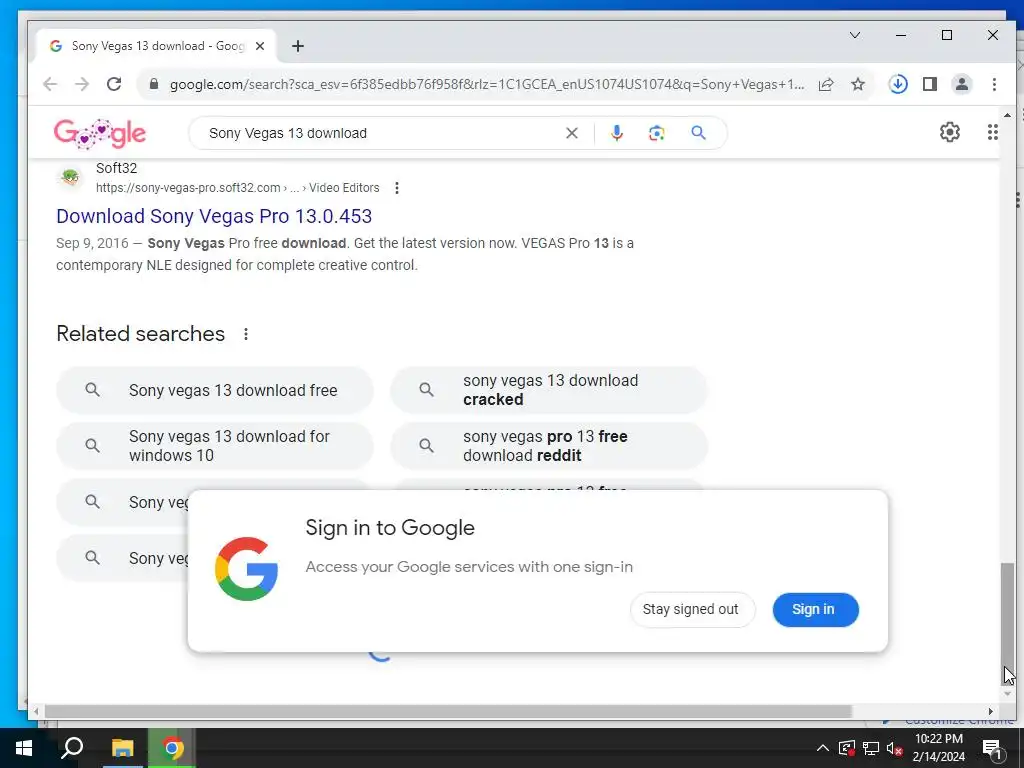
Task: Show hidden system tray icons
Action: coord(823,748)
